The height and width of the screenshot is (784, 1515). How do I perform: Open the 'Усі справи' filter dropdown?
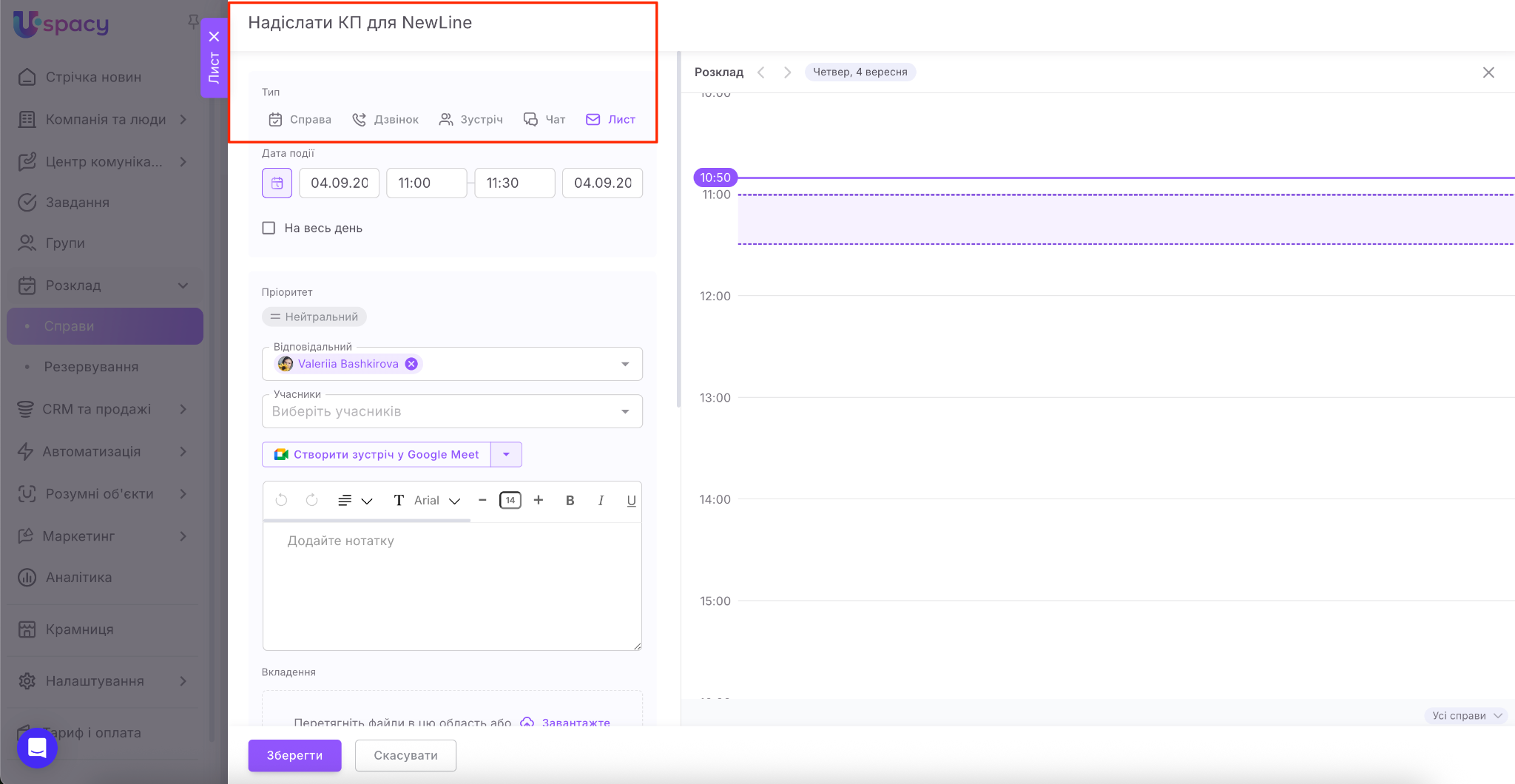(x=1466, y=715)
